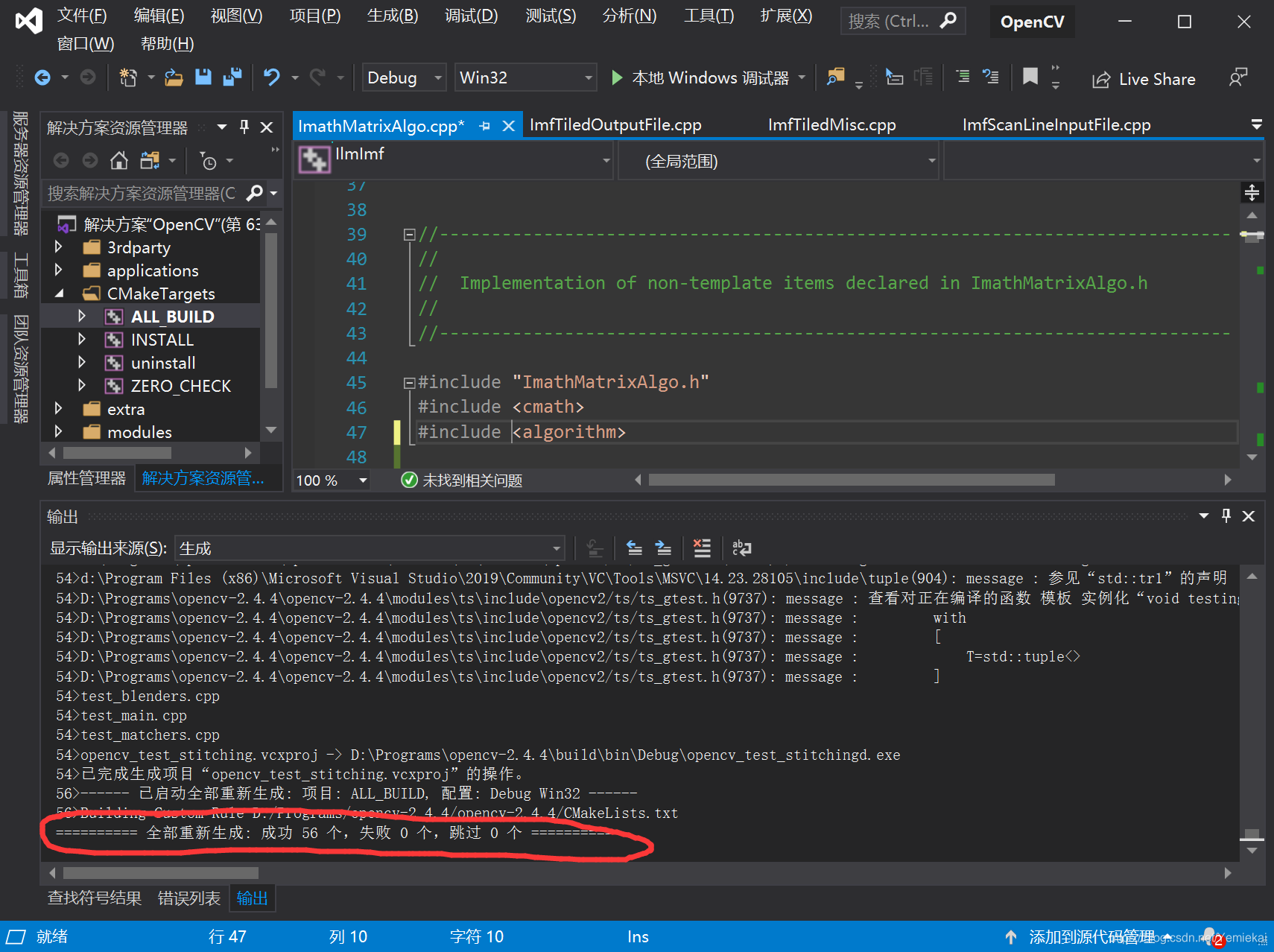
Task: Expand the modules folder
Action: (x=59, y=431)
